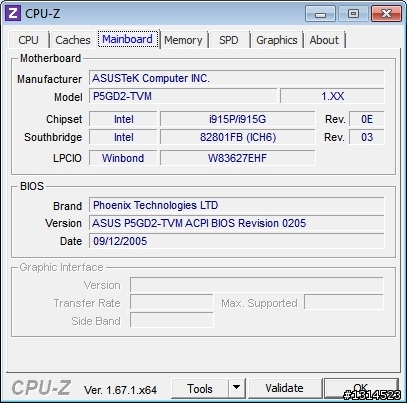Click the Validate button
The width and height of the screenshot is (407, 403).
pyautogui.click(x=284, y=388)
